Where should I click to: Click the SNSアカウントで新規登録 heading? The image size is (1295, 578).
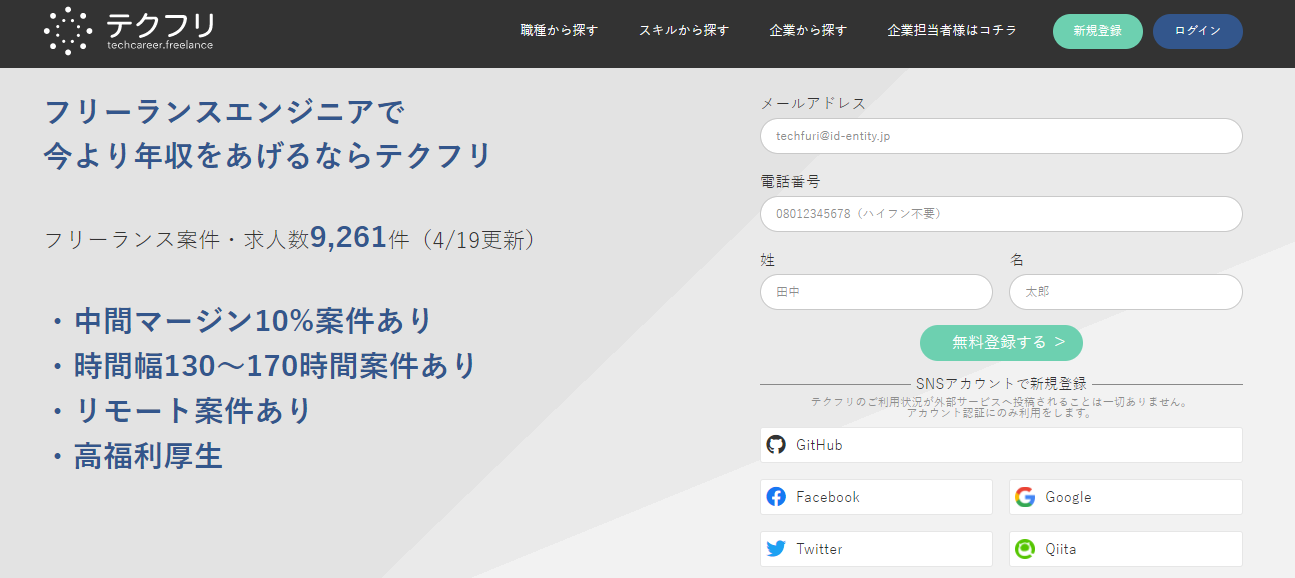point(1001,384)
